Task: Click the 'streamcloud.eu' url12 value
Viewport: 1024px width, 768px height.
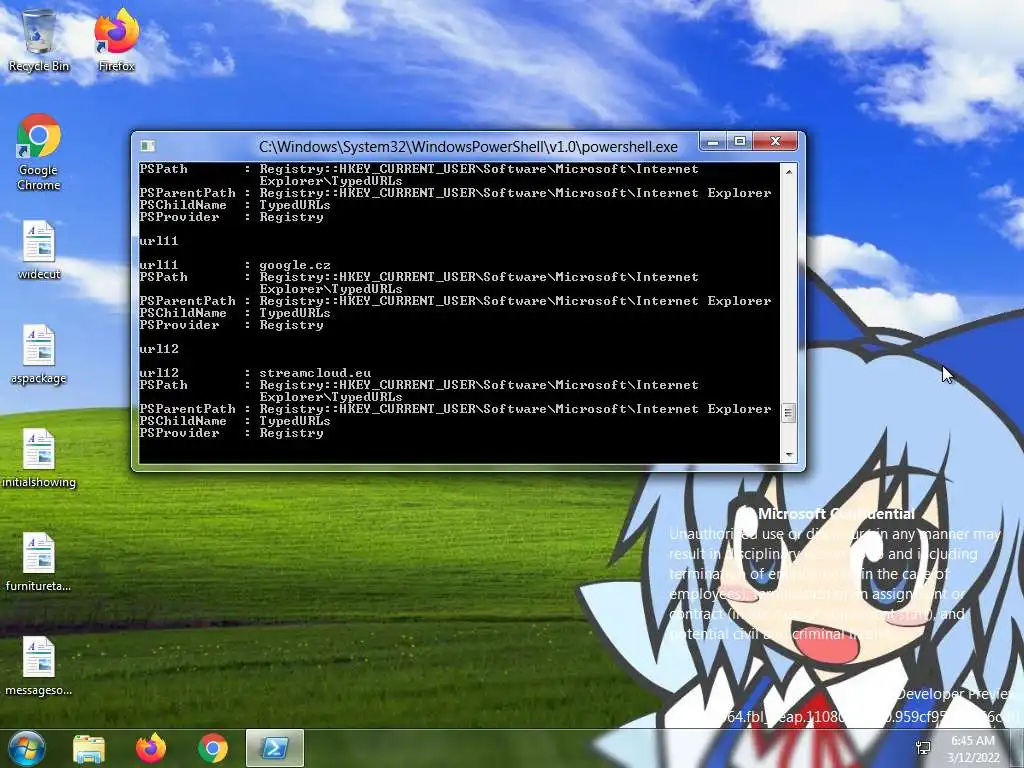Action: coord(315,373)
